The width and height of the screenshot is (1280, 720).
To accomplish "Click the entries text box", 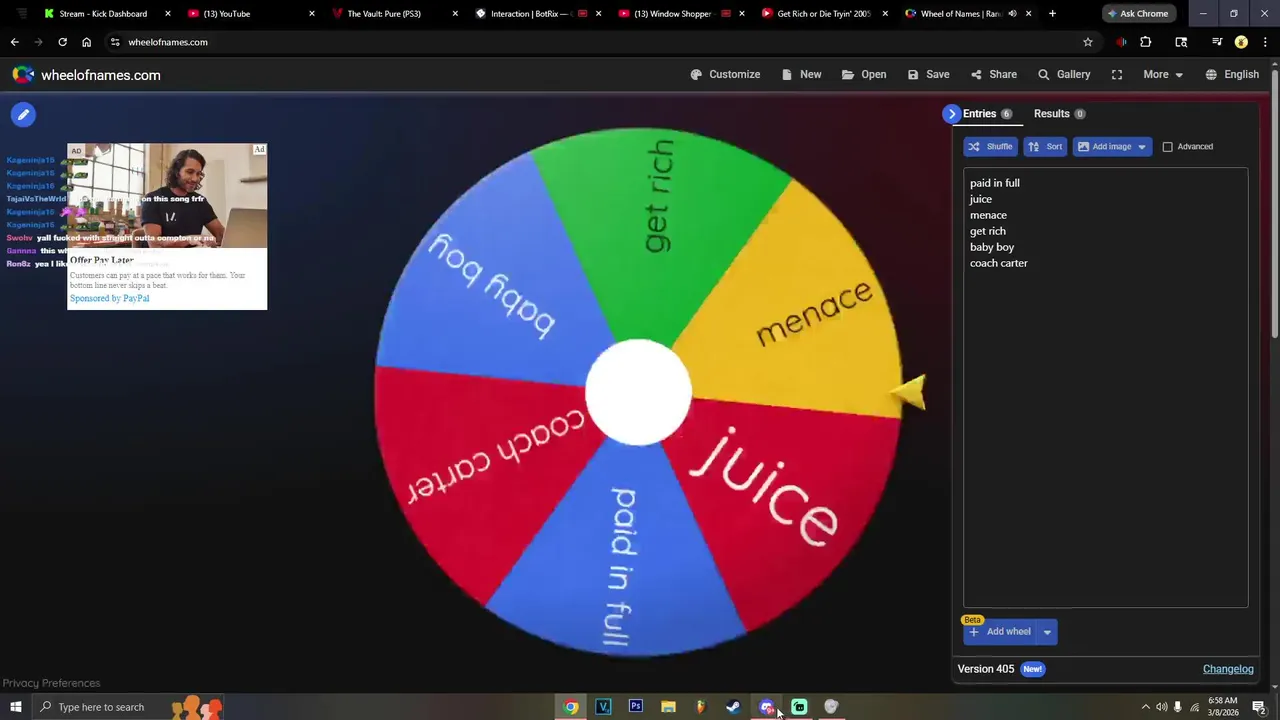I will click(x=1105, y=388).
